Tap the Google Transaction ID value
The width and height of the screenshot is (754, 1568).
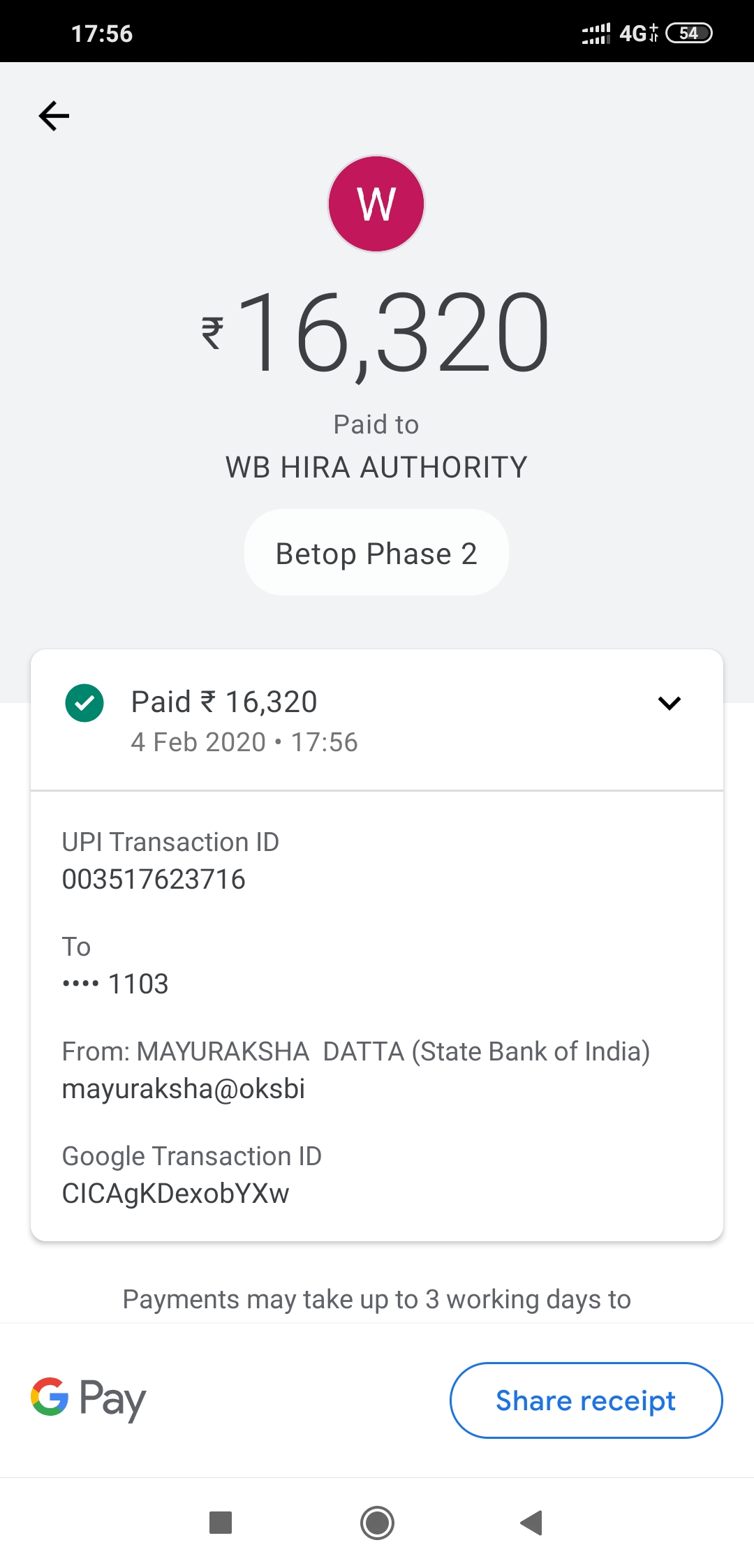[x=175, y=1194]
